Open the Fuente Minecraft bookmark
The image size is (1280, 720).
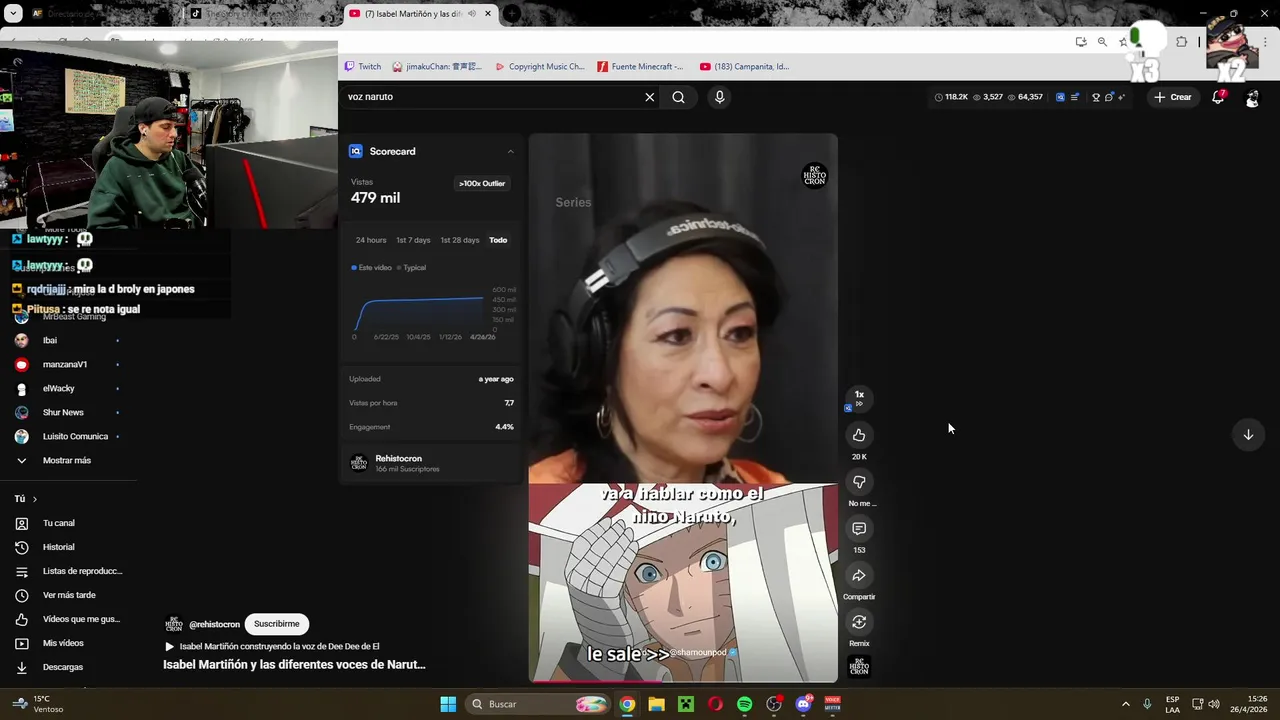[x=640, y=67]
